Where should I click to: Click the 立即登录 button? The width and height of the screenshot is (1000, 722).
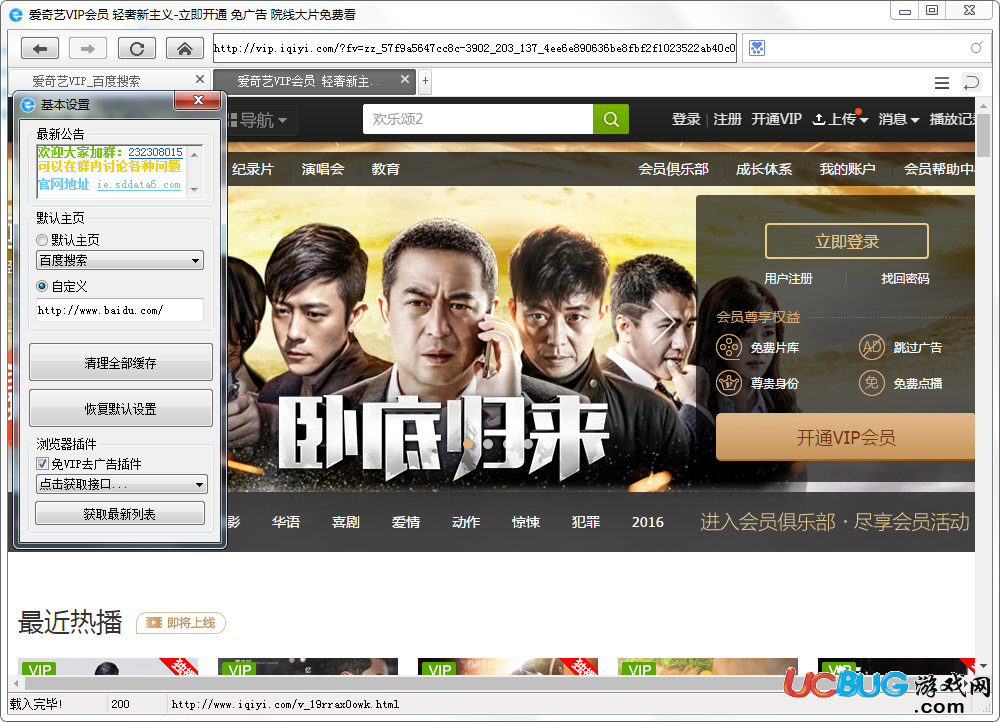click(x=846, y=241)
